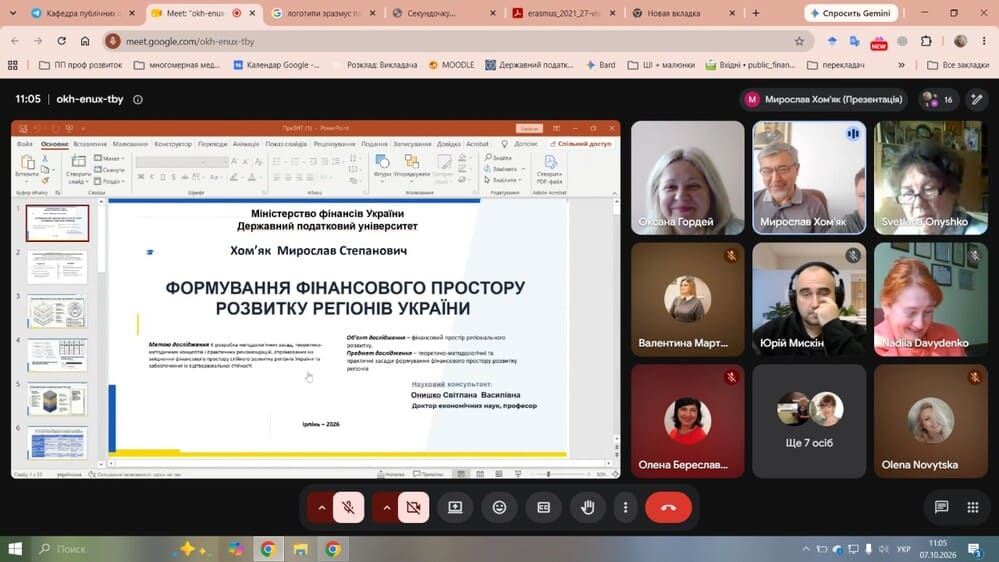
Task: Click Спросить Gemini button
Action: pyautogui.click(x=851, y=13)
